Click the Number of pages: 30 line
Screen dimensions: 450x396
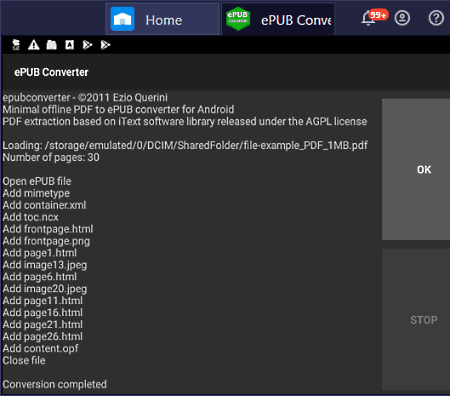[x=51, y=157]
